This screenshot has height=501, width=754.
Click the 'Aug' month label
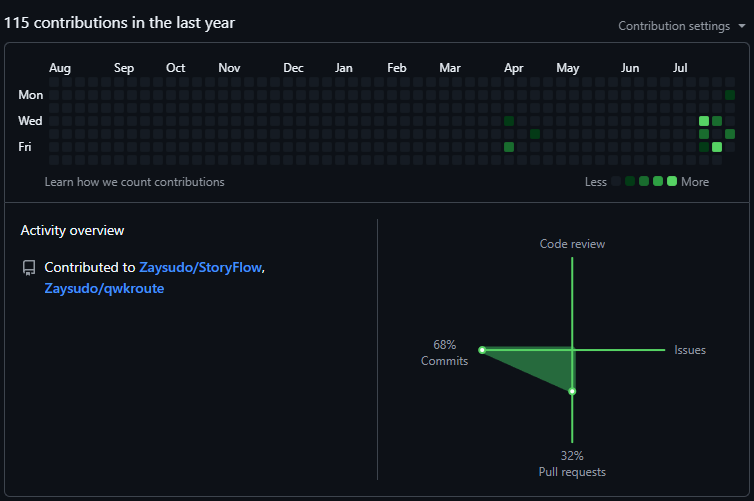60,68
